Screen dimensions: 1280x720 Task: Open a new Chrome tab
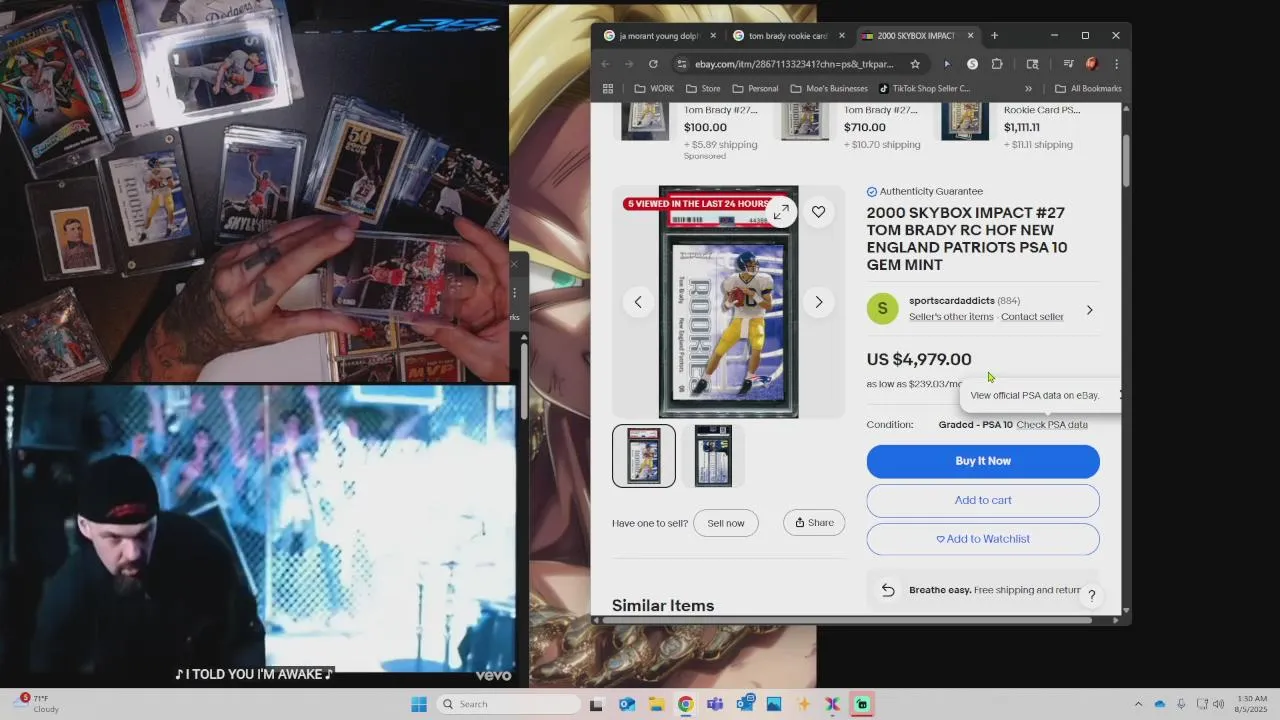point(994,36)
